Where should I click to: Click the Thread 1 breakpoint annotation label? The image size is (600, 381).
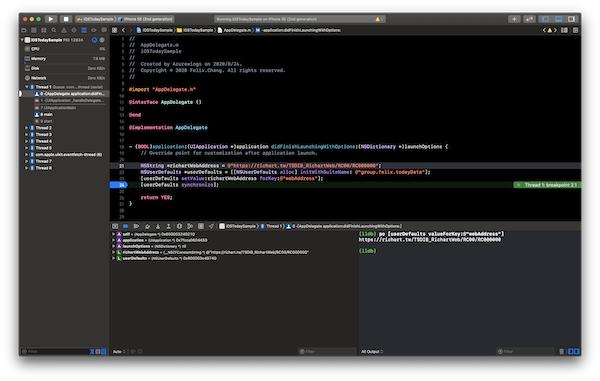pyautogui.click(x=547, y=185)
